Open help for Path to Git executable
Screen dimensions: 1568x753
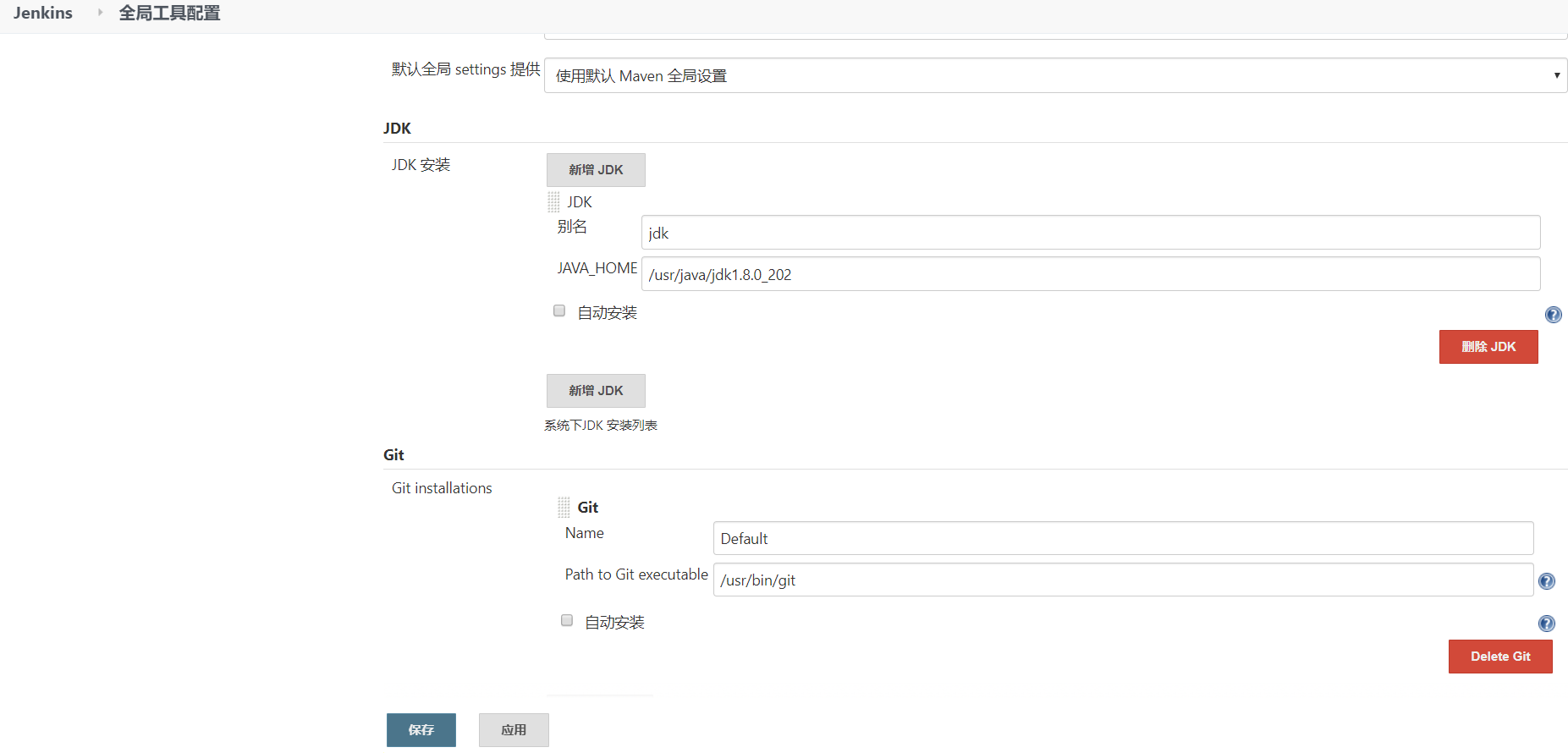(x=1546, y=581)
